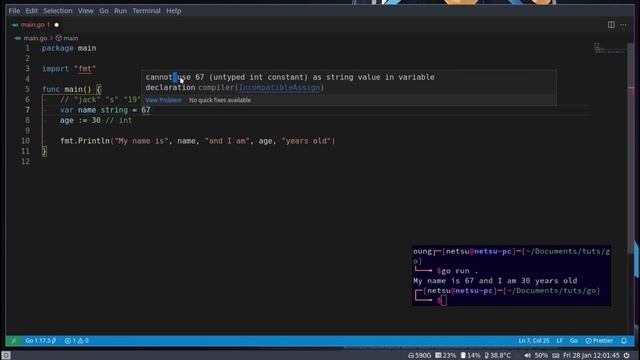Image resolution: width=640 pixels, height=360 pixels.
Task: Click inside the floating terminal window
Action: point(511,276)
